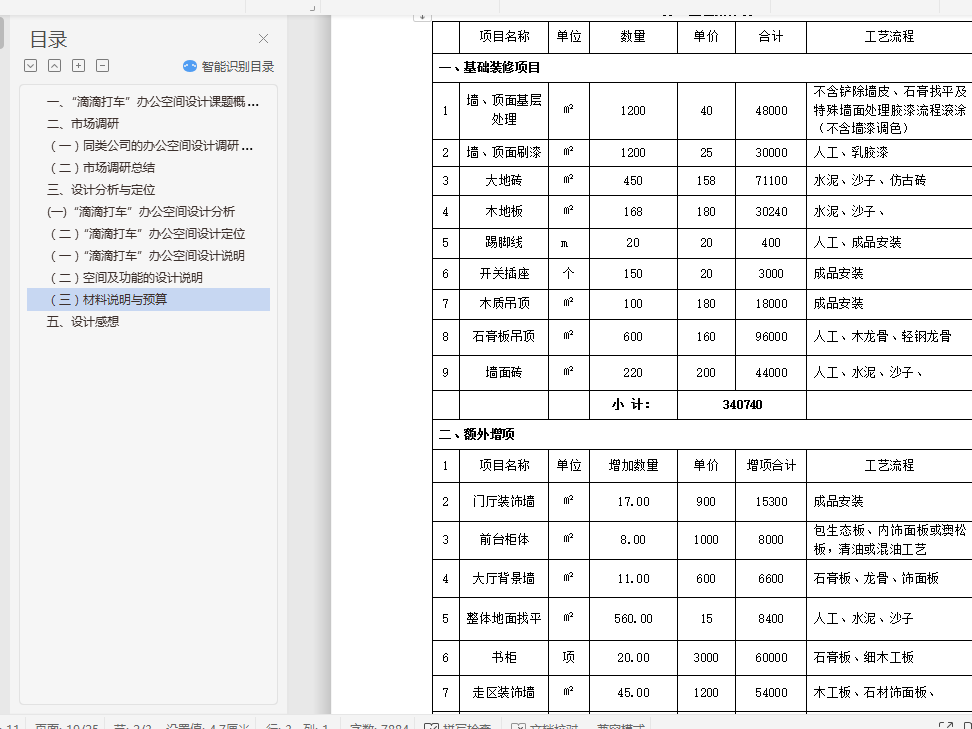This screenshot has width=972, height=729.
Task: Click the total value 48000
Action: [x=771, y=111]
